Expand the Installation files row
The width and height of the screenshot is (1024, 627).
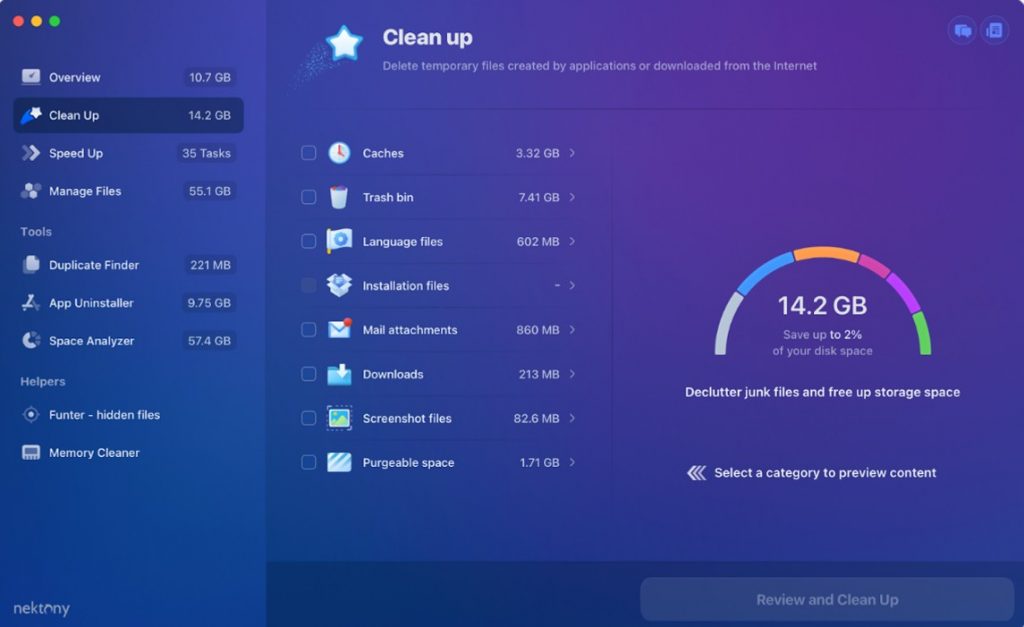(571, 285)
